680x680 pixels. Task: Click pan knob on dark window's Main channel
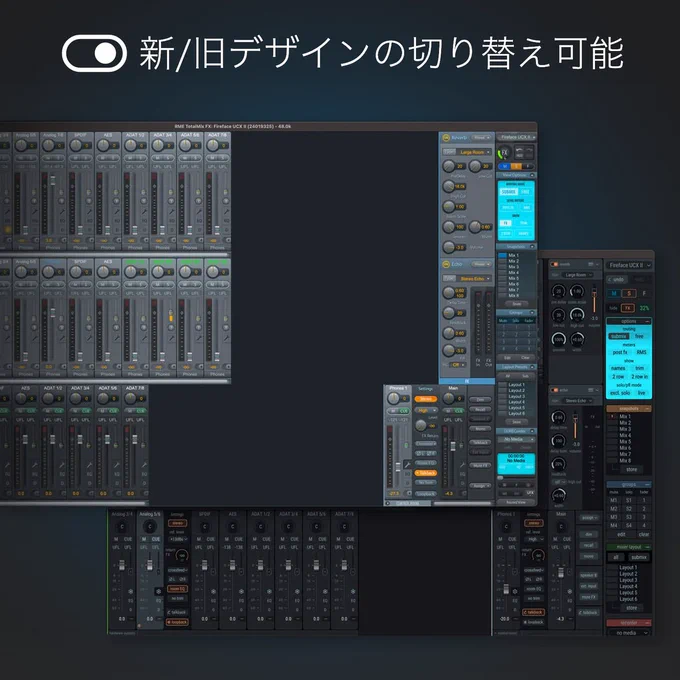(x=561, y=527)
